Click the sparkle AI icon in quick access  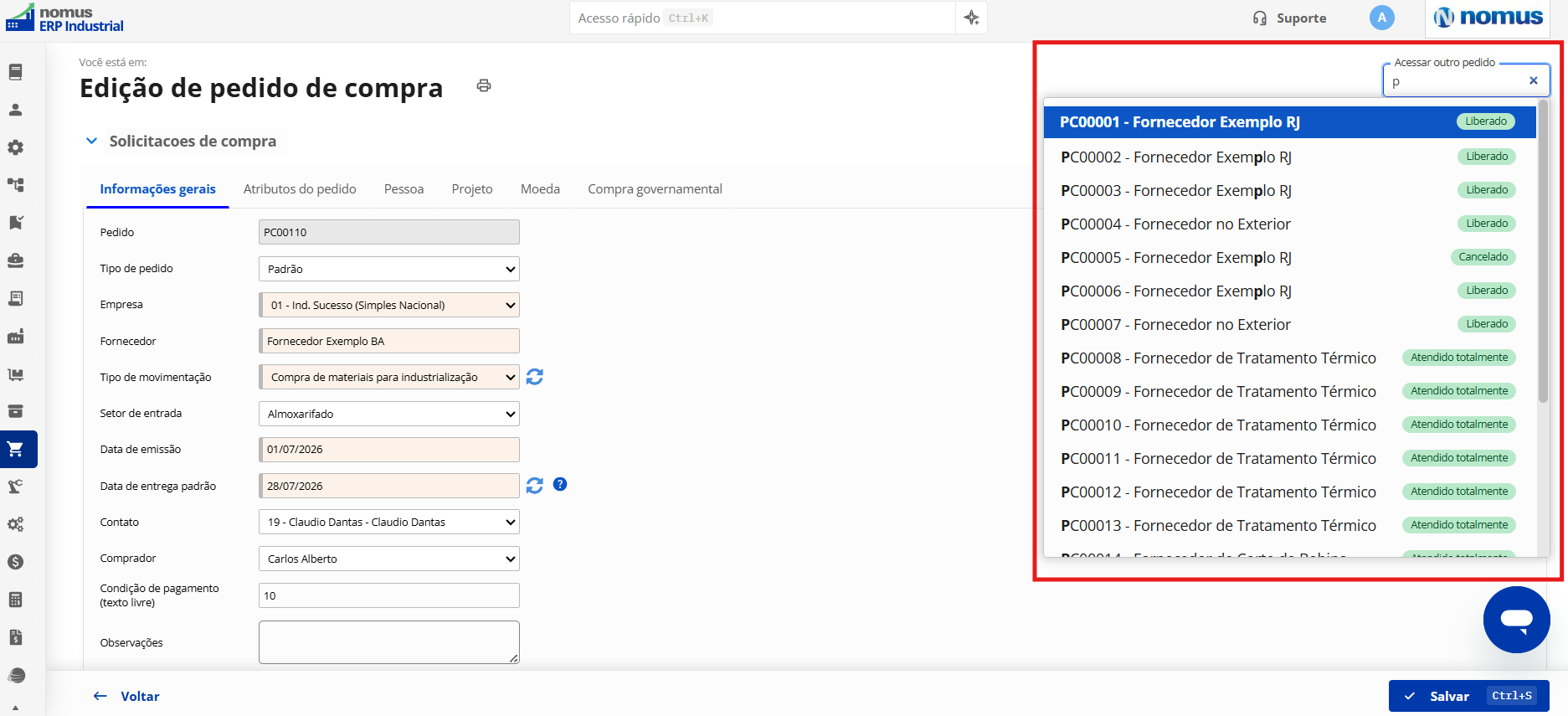(971, 18)
